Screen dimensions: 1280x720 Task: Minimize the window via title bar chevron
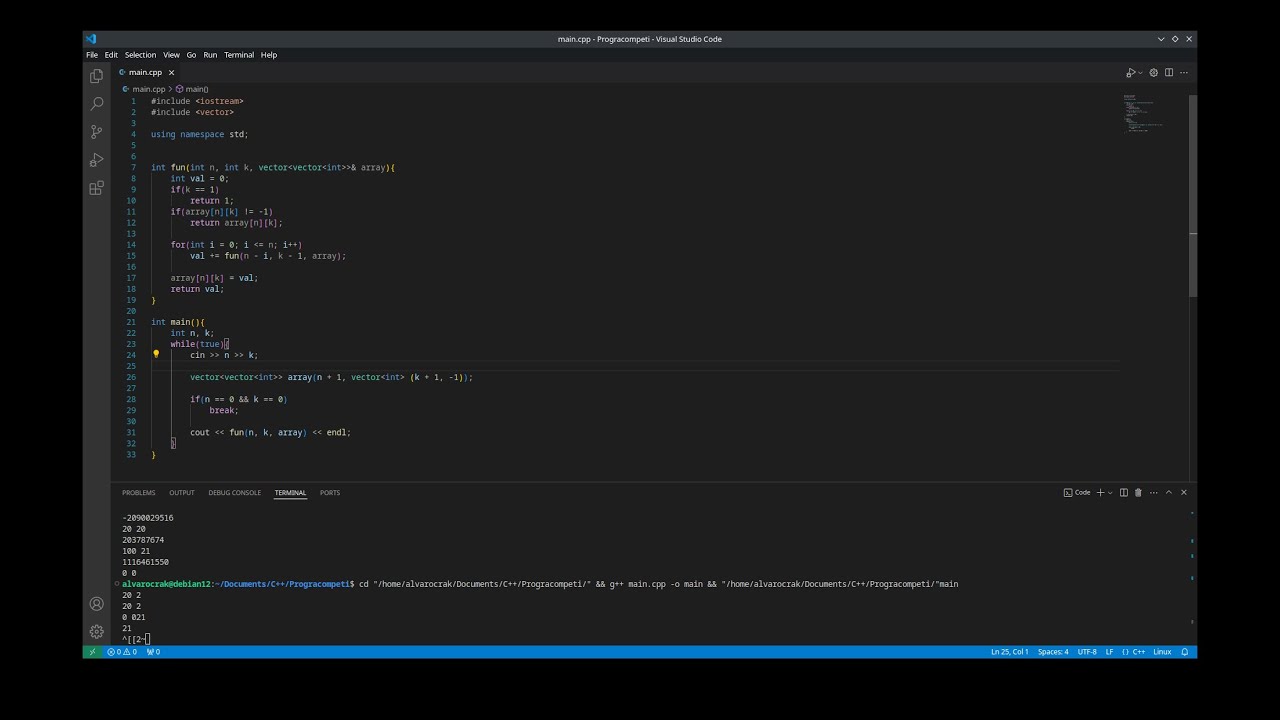pos(1161,39)
